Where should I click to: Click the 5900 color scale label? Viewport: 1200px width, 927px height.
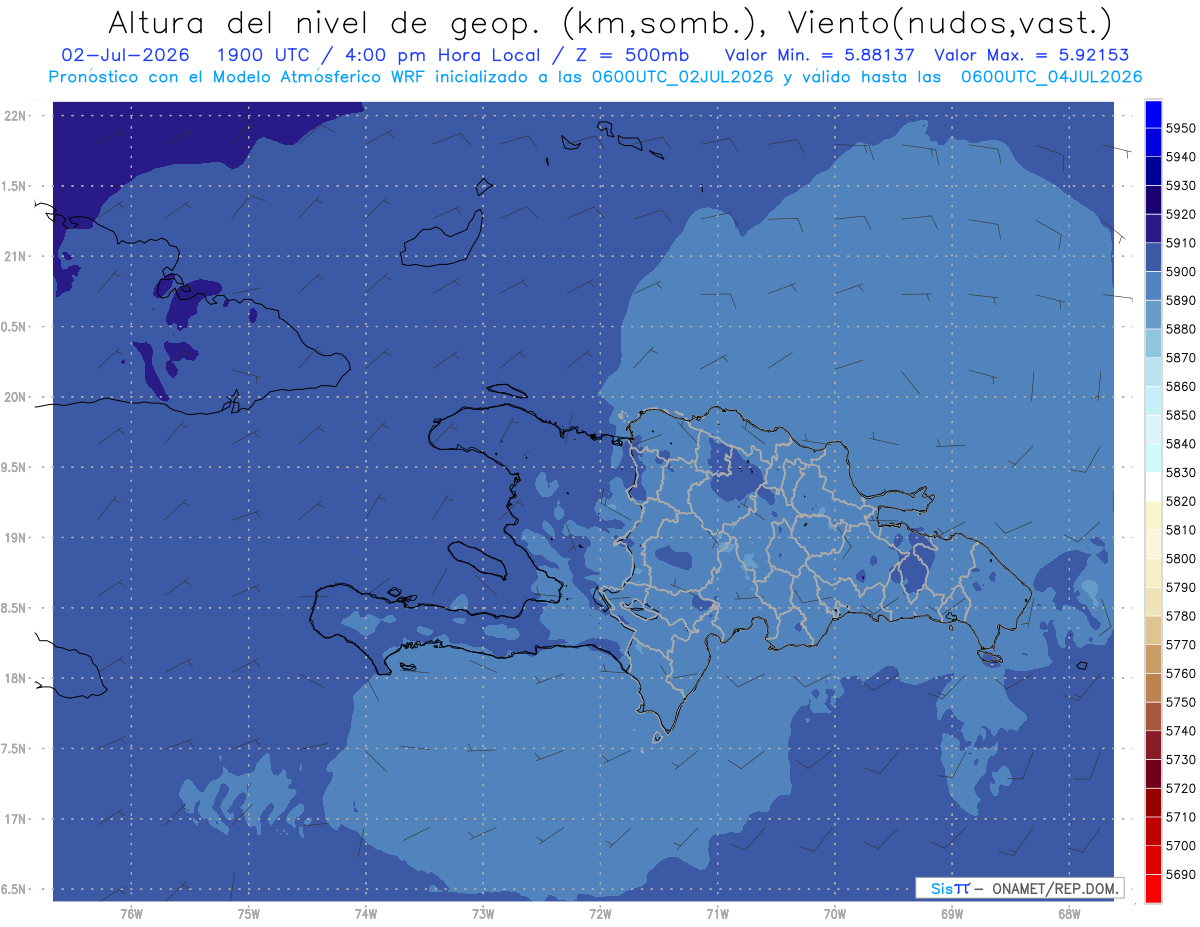(x=1180, y=271)
